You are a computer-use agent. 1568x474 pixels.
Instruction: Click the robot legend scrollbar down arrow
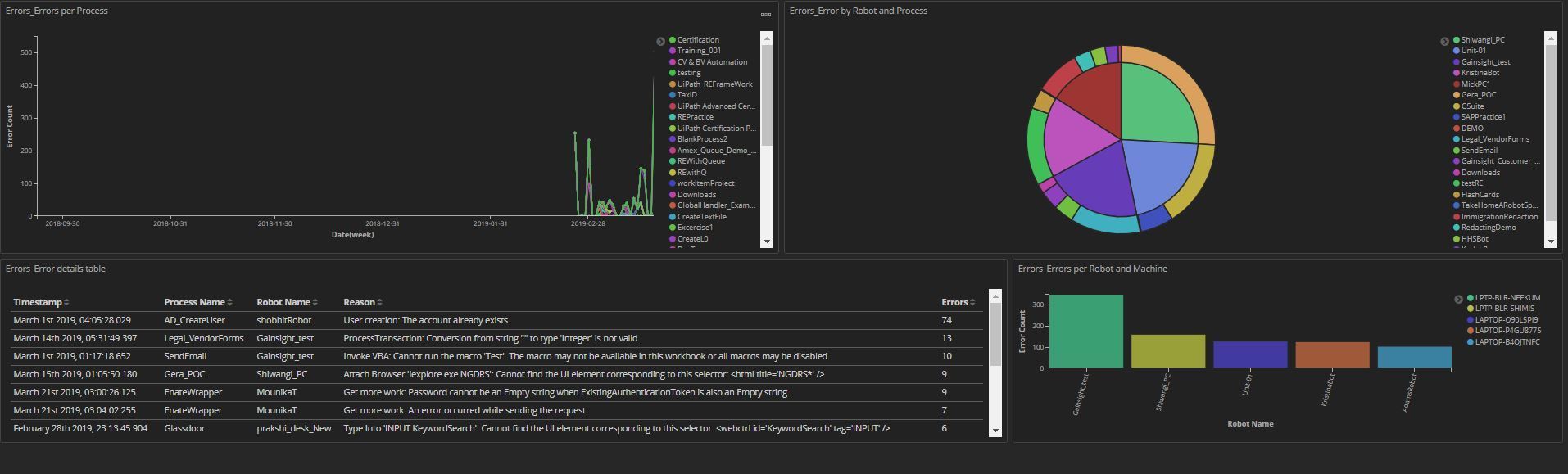(1551, 242)
